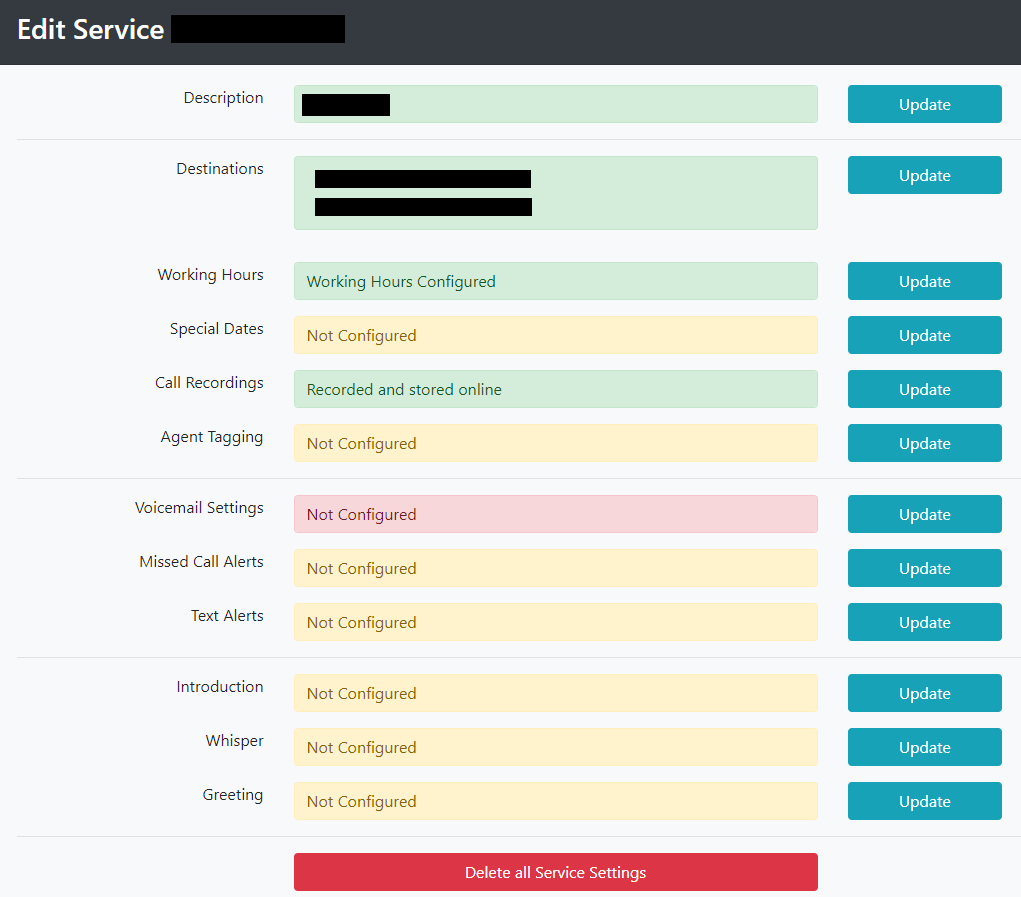Update Special Dates configuration
Image resolution: width=1021 pixels, height=897 pixels.
[x=924, y=335]
